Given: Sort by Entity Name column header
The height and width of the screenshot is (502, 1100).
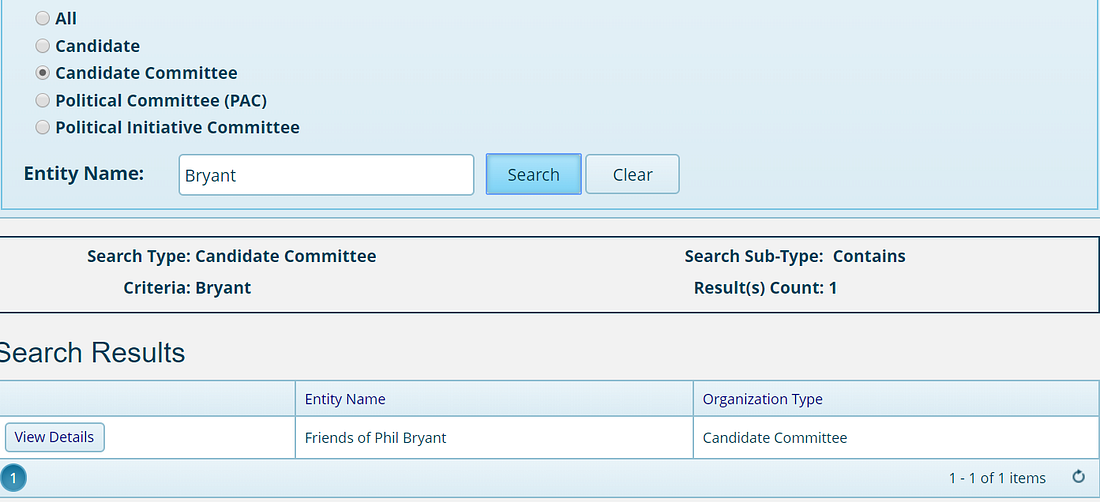Looking at the screenshot, I should pyautogui.click(x=345, y=399).
